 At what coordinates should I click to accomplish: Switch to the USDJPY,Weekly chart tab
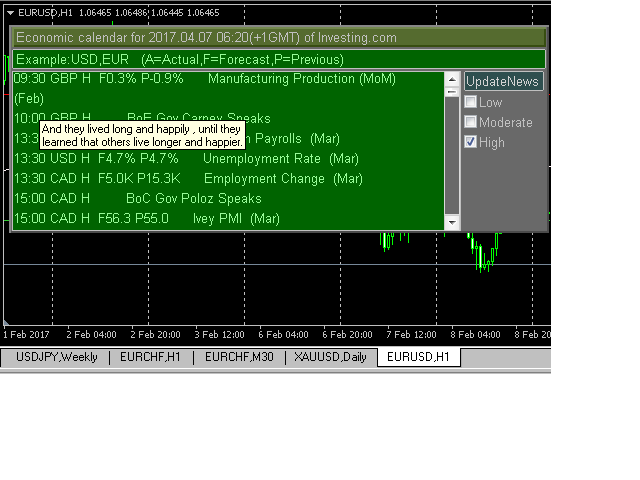coord(55,357)
